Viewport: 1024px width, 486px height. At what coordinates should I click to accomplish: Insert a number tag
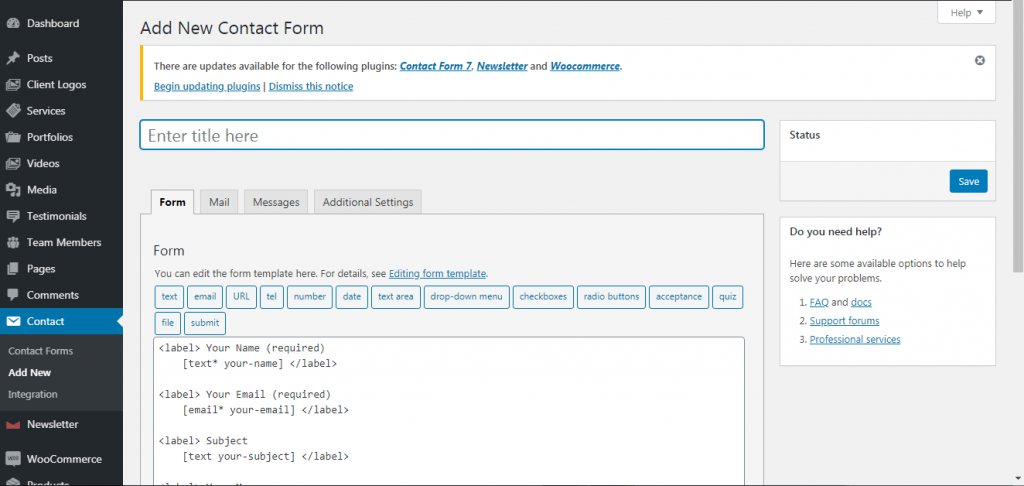tap(310, 297)
